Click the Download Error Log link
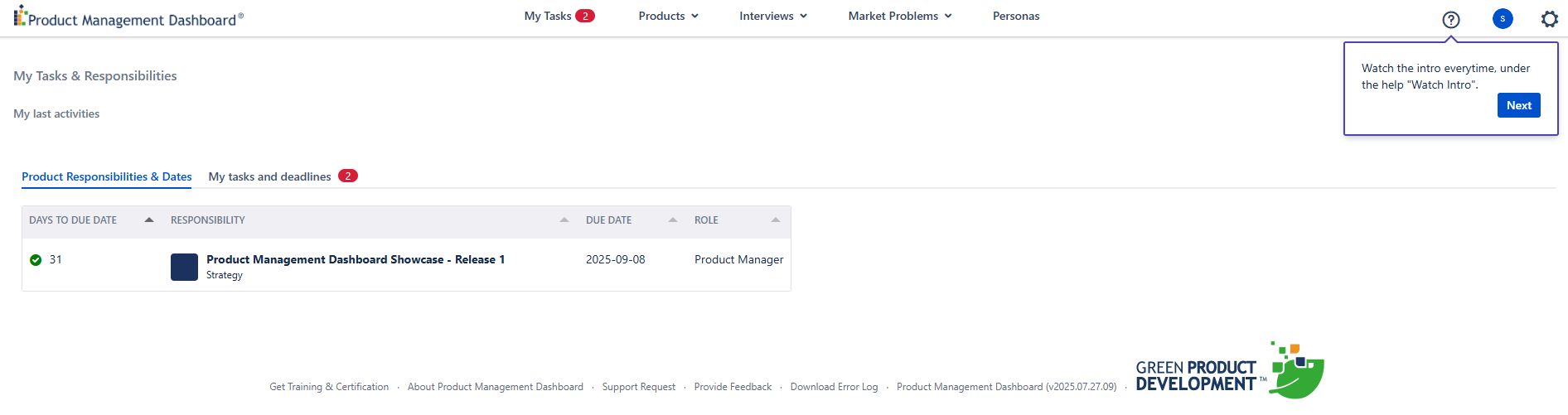Viewport: 1568px width, 415px height. [833, 387]
